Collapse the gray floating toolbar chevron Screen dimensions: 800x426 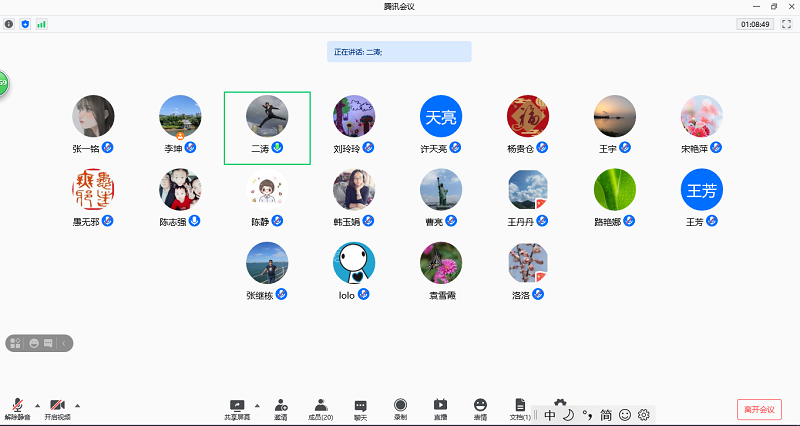tap(65, 343)
